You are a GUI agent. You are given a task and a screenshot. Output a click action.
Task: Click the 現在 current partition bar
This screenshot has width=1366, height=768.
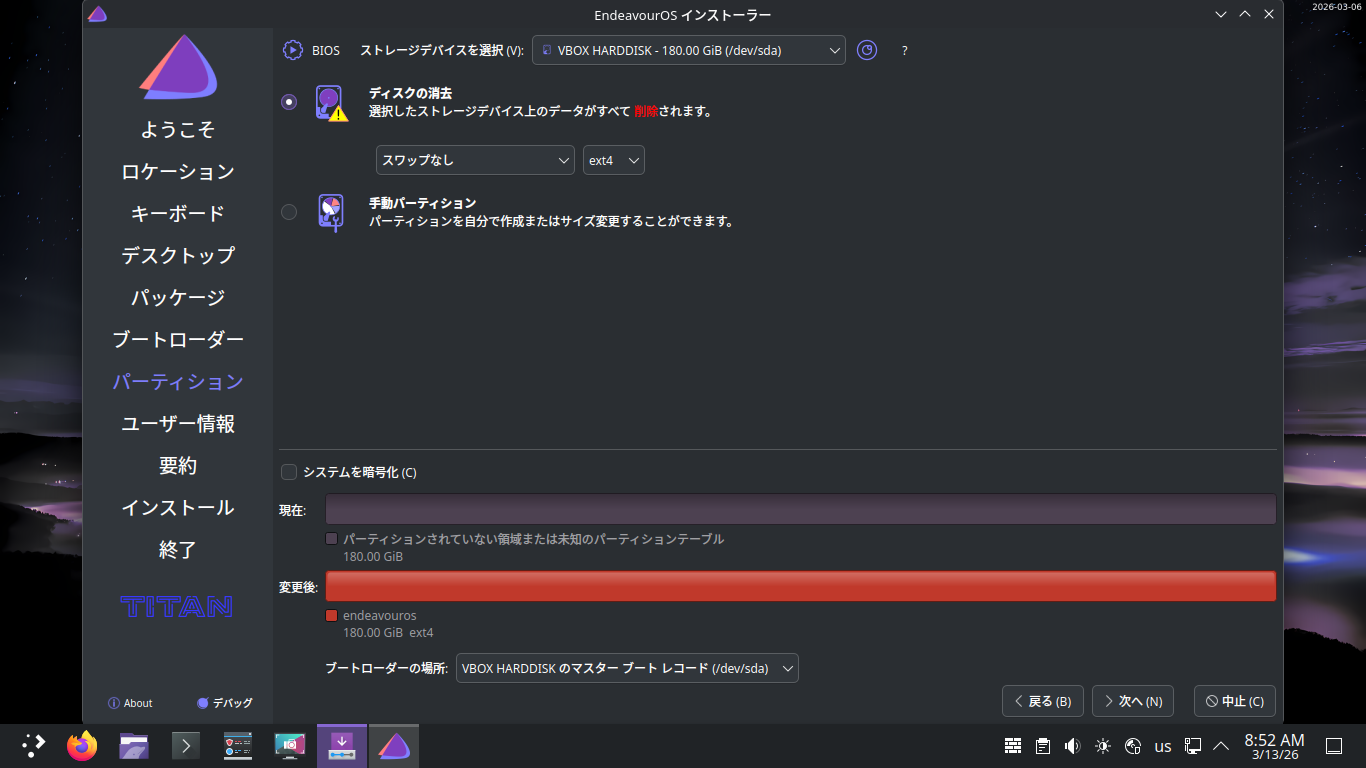coord(801,509)
